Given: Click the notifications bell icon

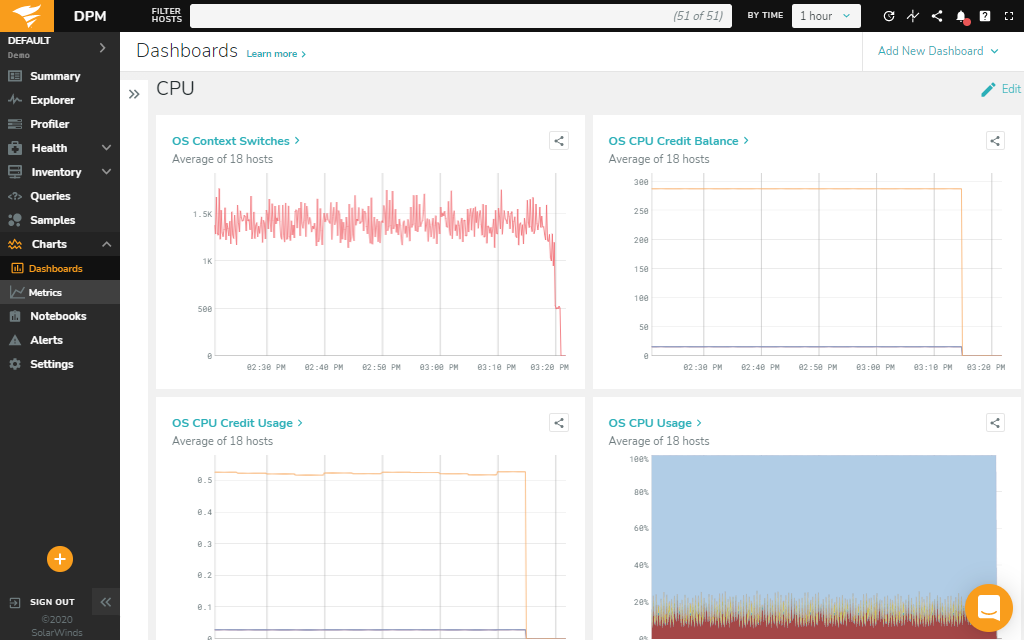Looking at the screenshot, I should [961, 16].
